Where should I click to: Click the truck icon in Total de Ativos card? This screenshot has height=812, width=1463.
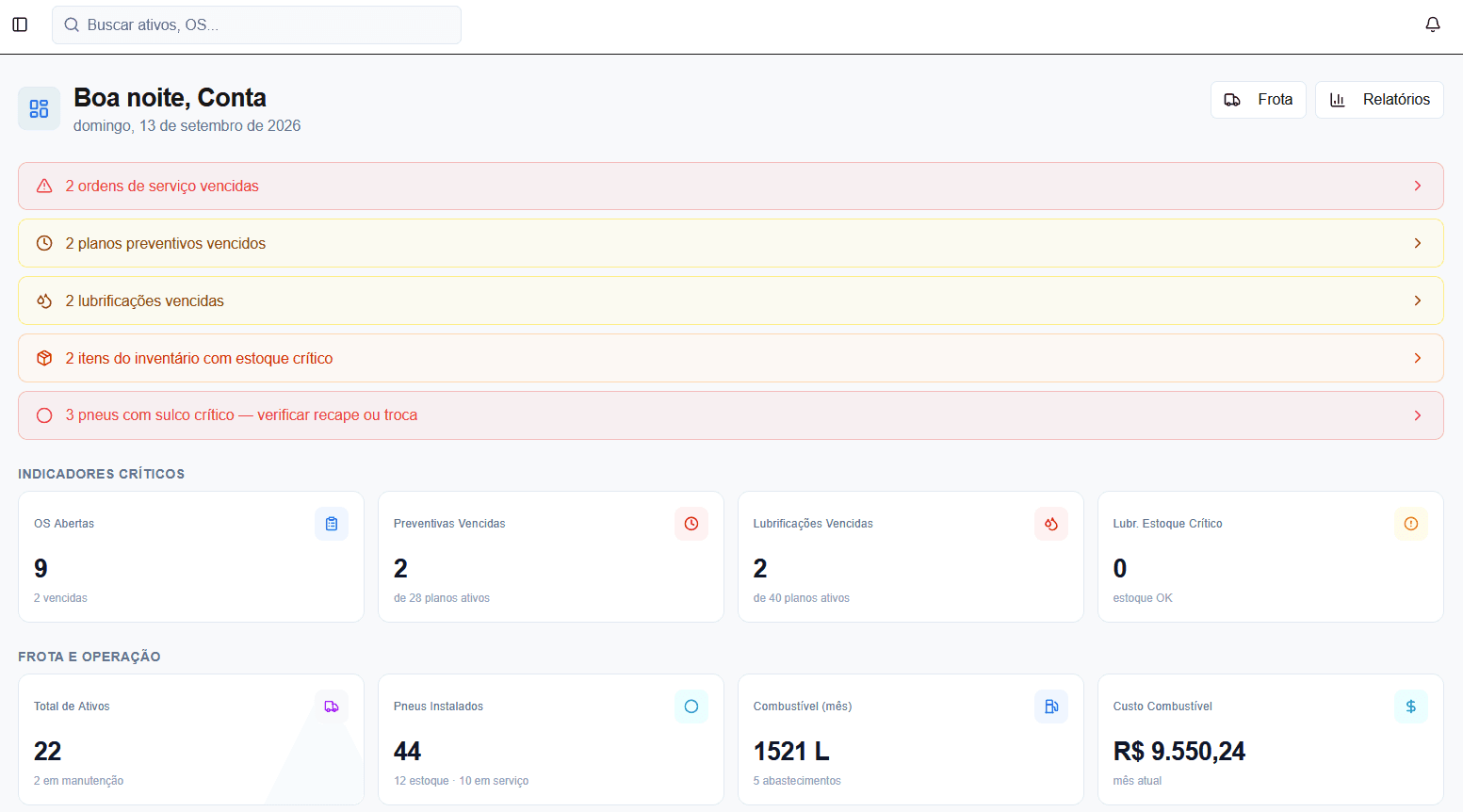[x=332, y=706]
